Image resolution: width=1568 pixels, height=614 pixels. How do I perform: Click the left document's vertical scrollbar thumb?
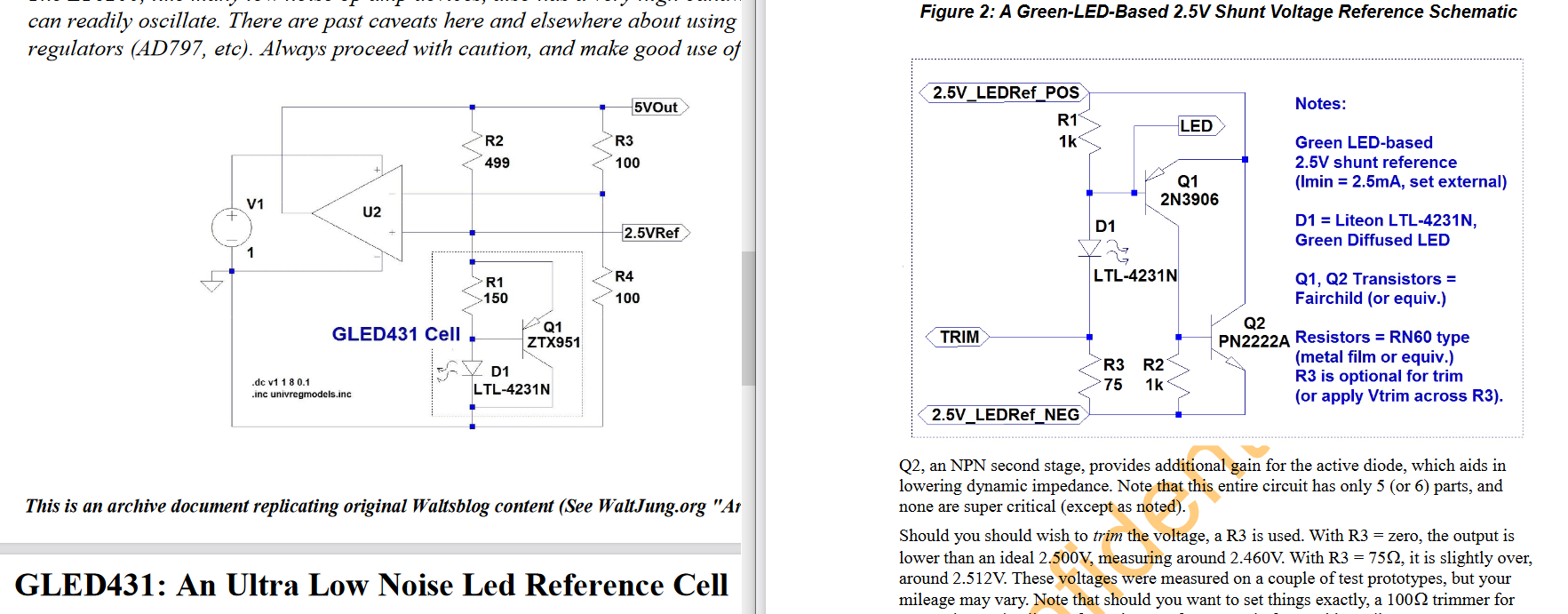pyautogui.click(x=748, y=318)
